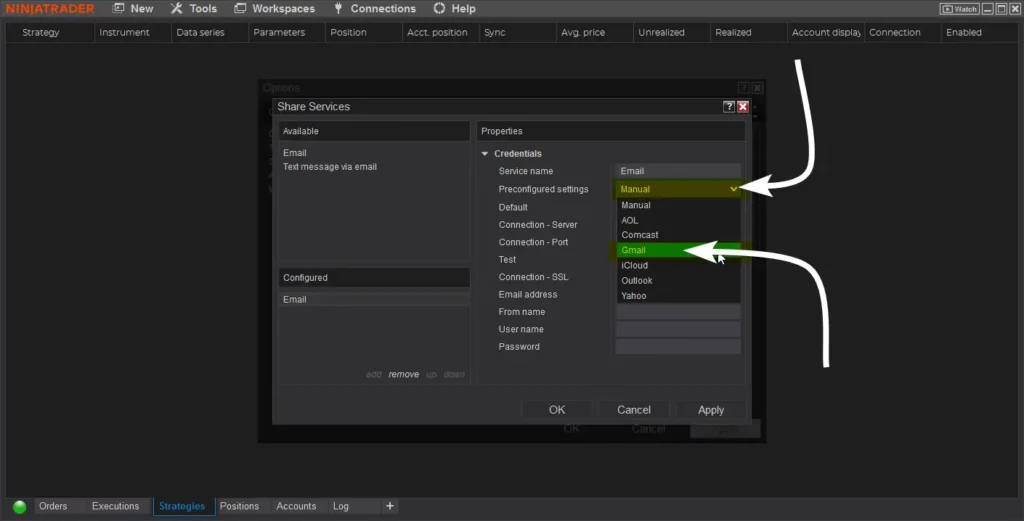
Task: Open the Log tab
Action: point(341,506)
